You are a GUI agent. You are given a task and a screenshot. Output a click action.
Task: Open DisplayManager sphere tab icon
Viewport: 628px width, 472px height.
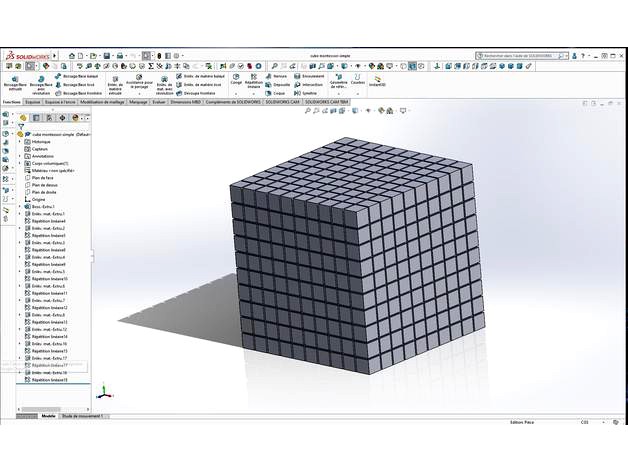(75, 117)
